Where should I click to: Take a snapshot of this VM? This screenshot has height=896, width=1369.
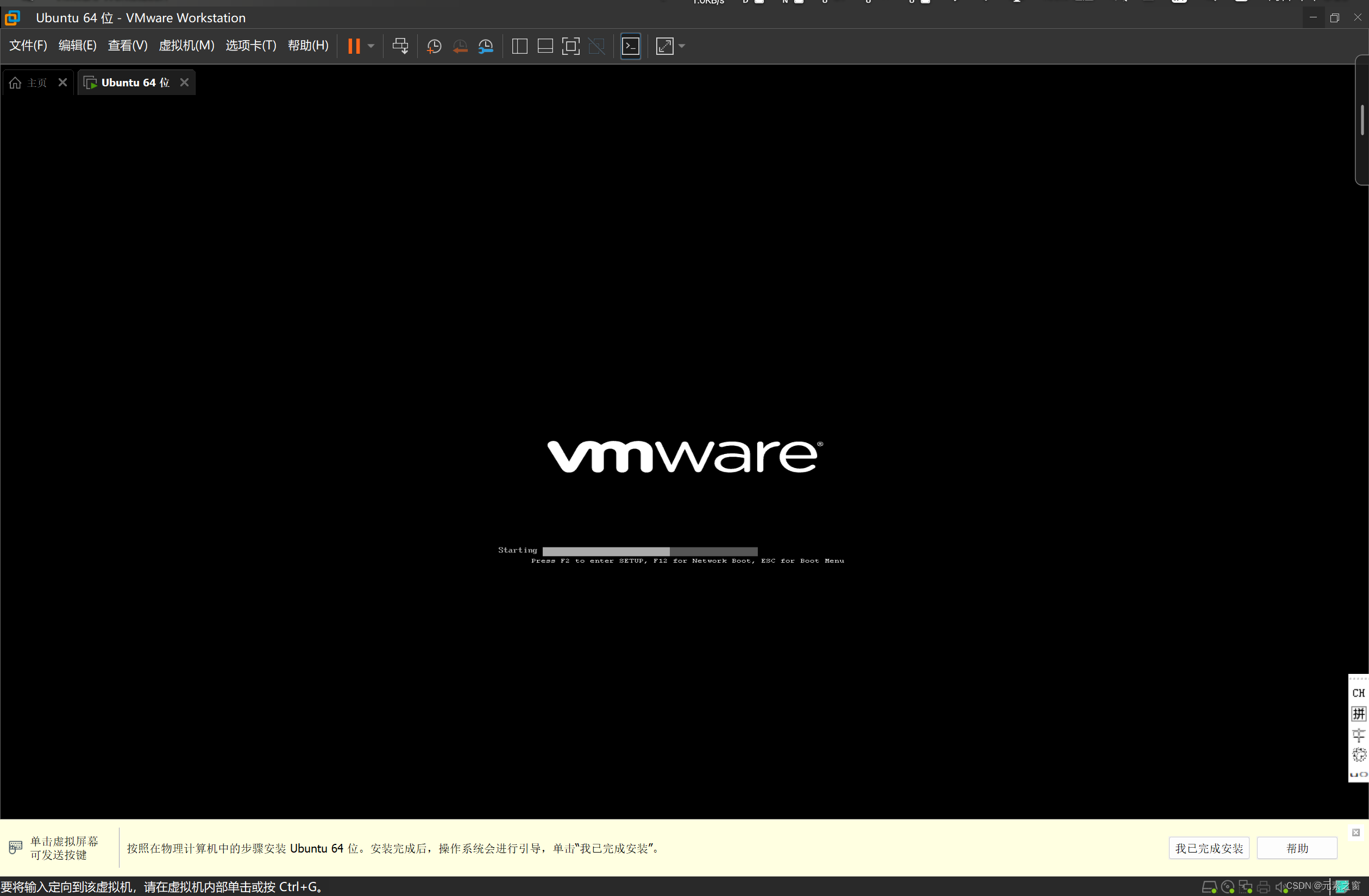[434, 46]
